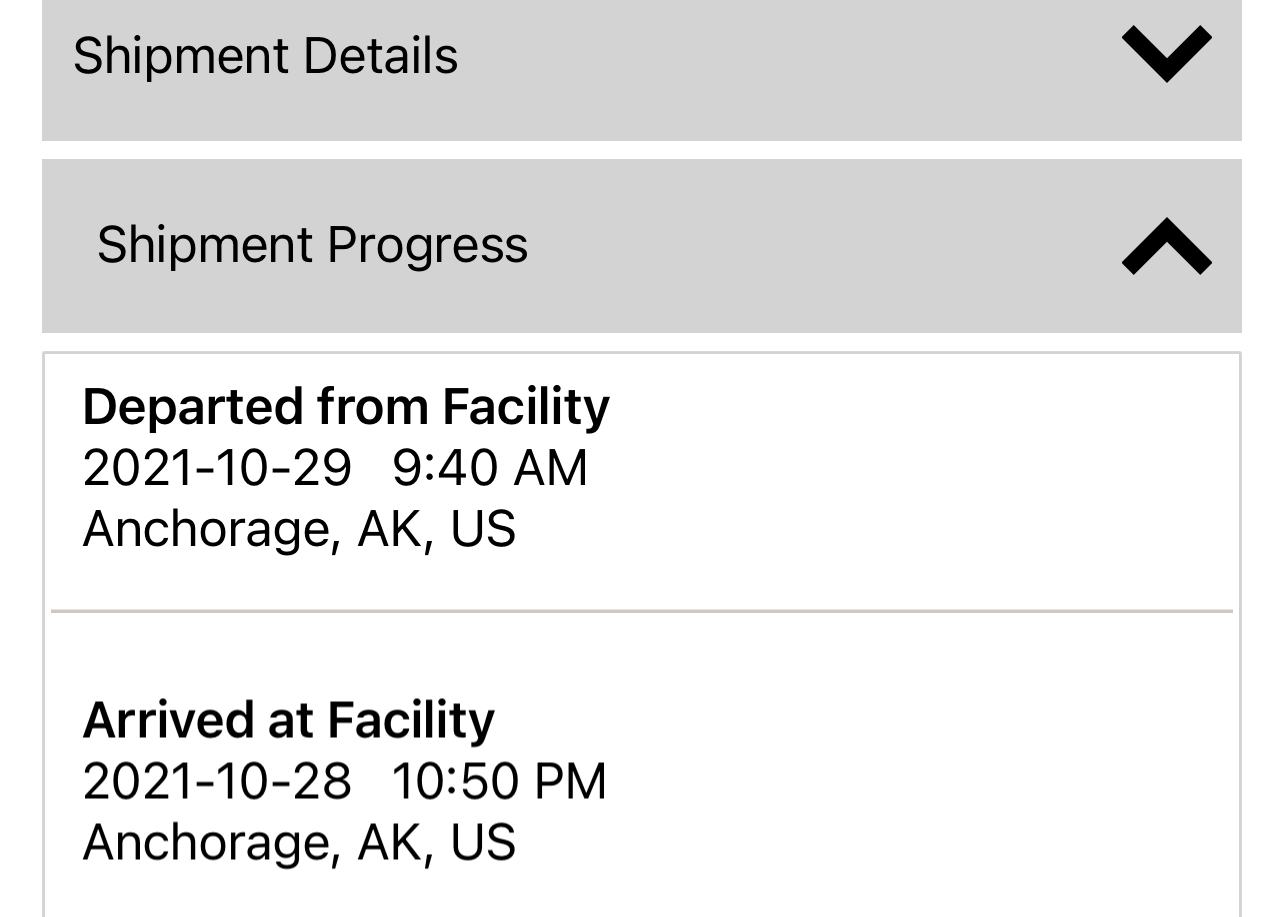The width and height of the screenshot is (1284, 917).
Task: Click the word Facility in Departed heading
Action: point(526,407)
